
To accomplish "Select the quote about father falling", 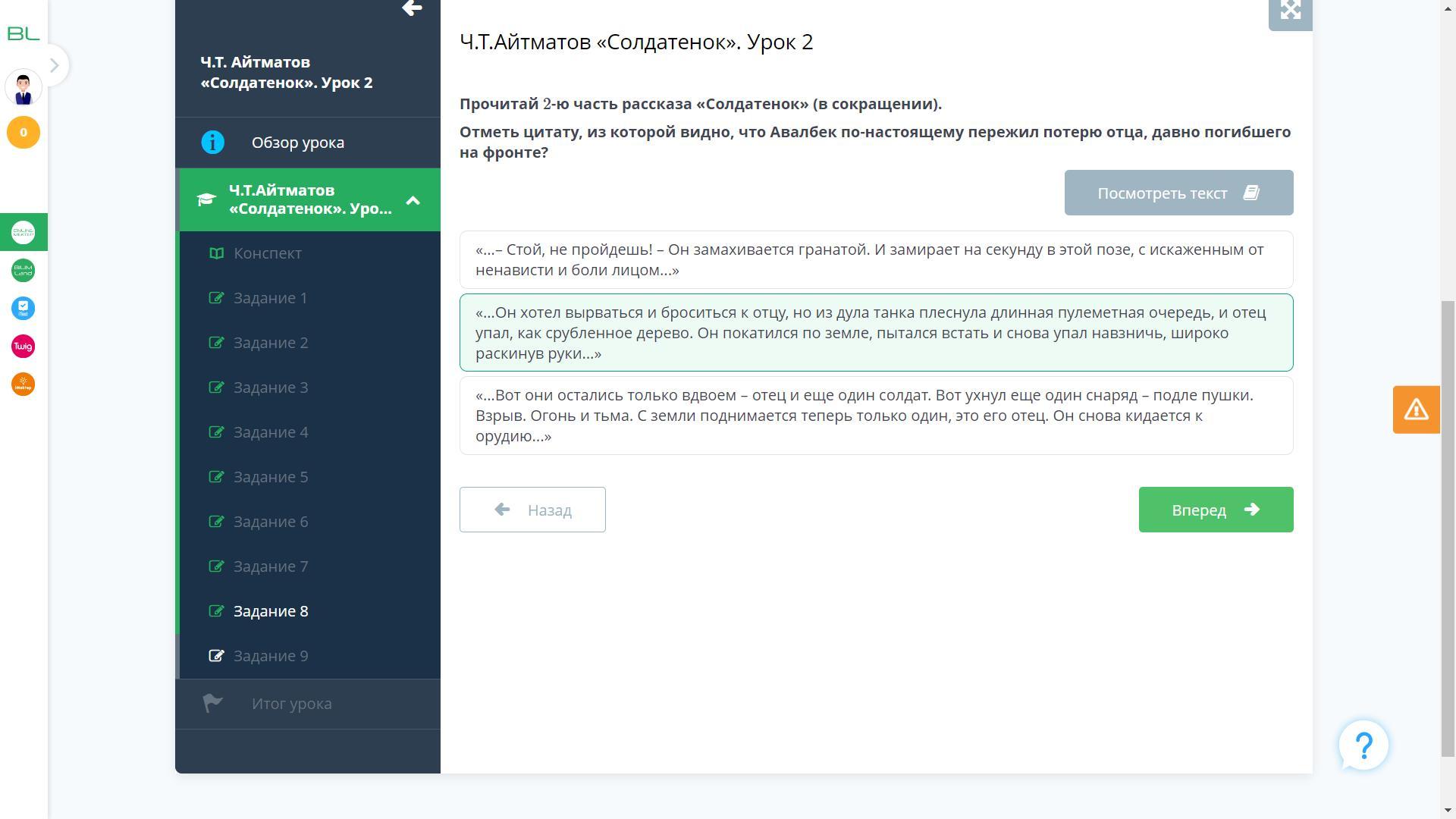I will (876, 333).
